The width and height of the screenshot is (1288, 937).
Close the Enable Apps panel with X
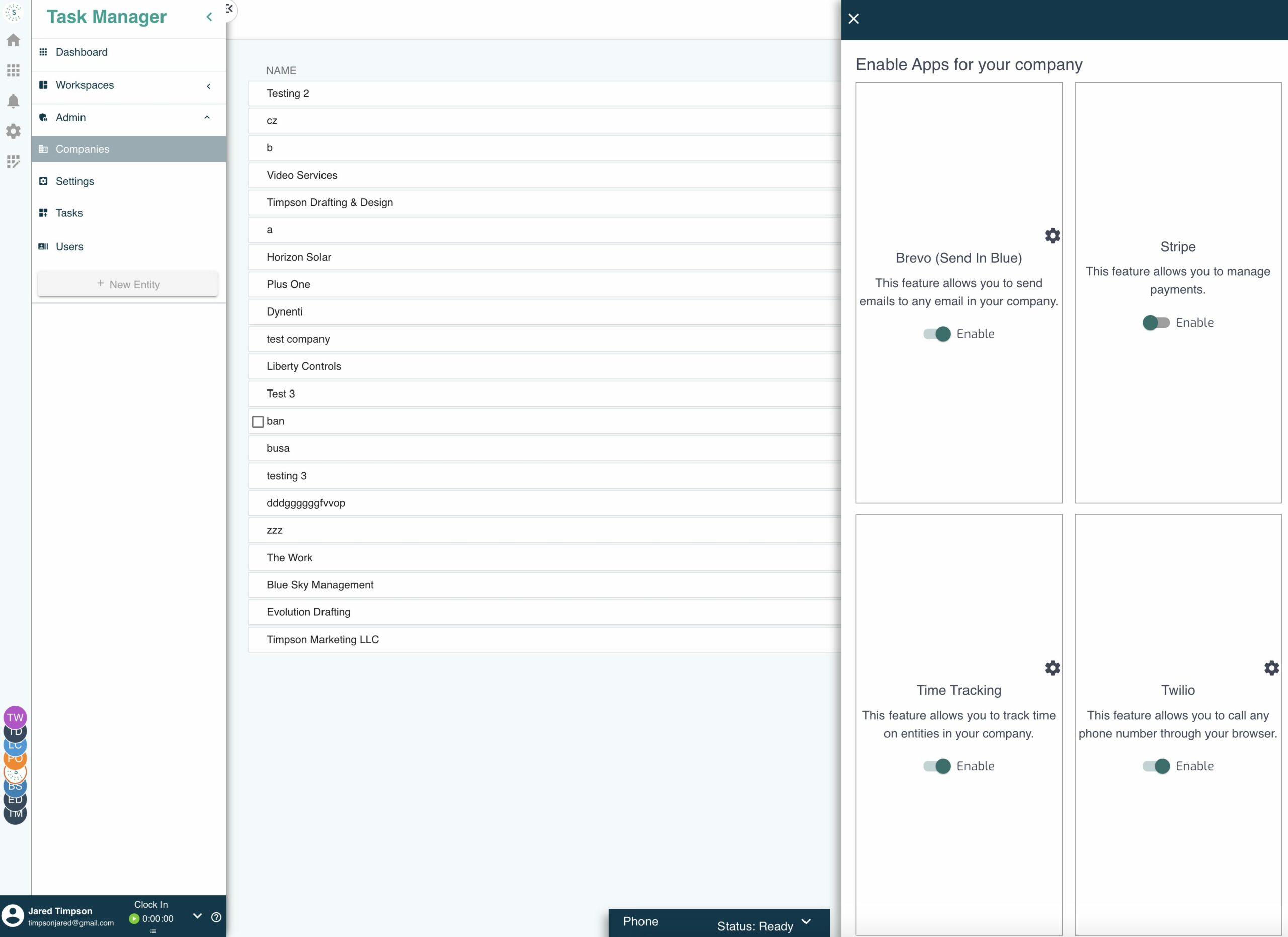(x=854, y=19)
